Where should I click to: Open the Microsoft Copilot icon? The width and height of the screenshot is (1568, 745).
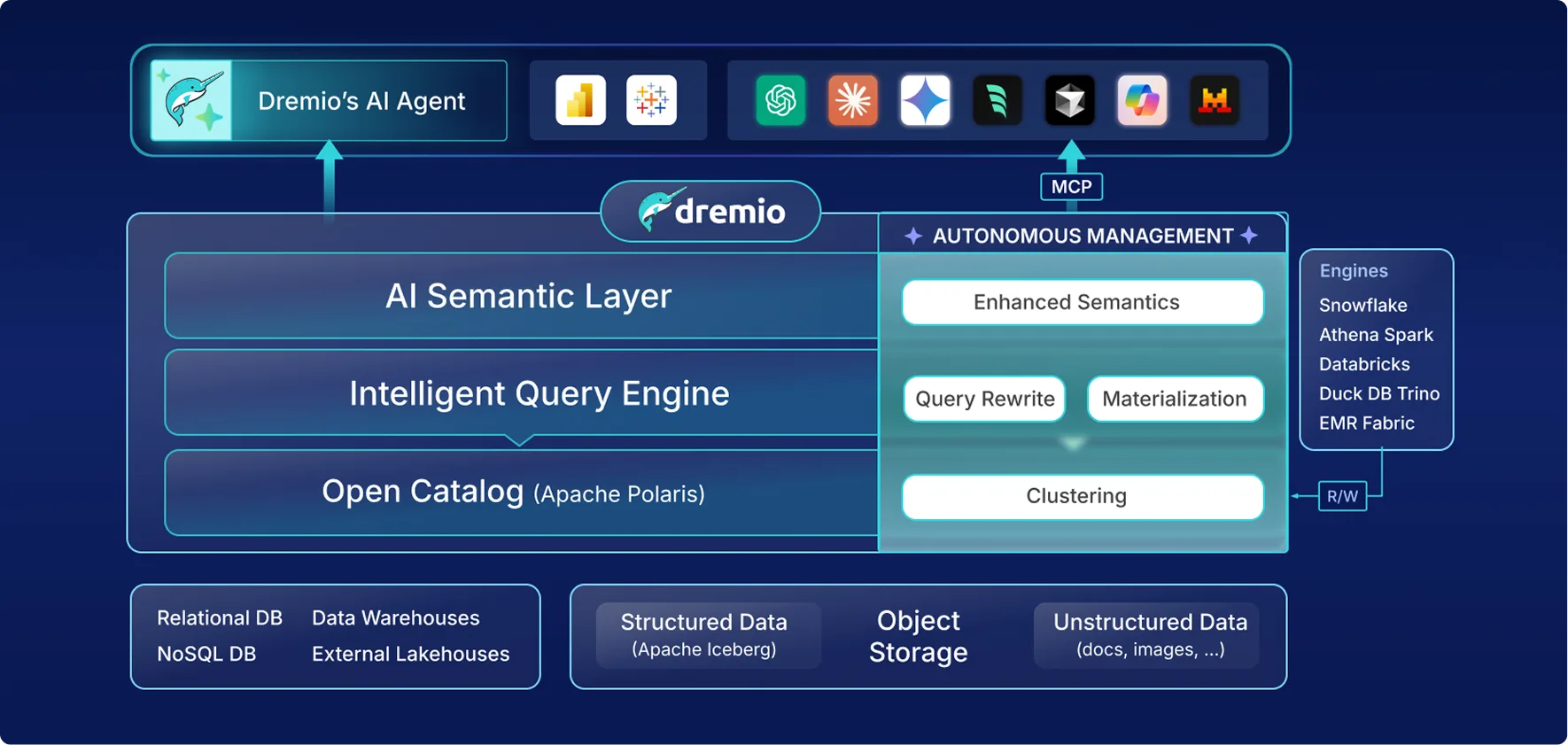pyautogui.click(x=1142, y=100)
